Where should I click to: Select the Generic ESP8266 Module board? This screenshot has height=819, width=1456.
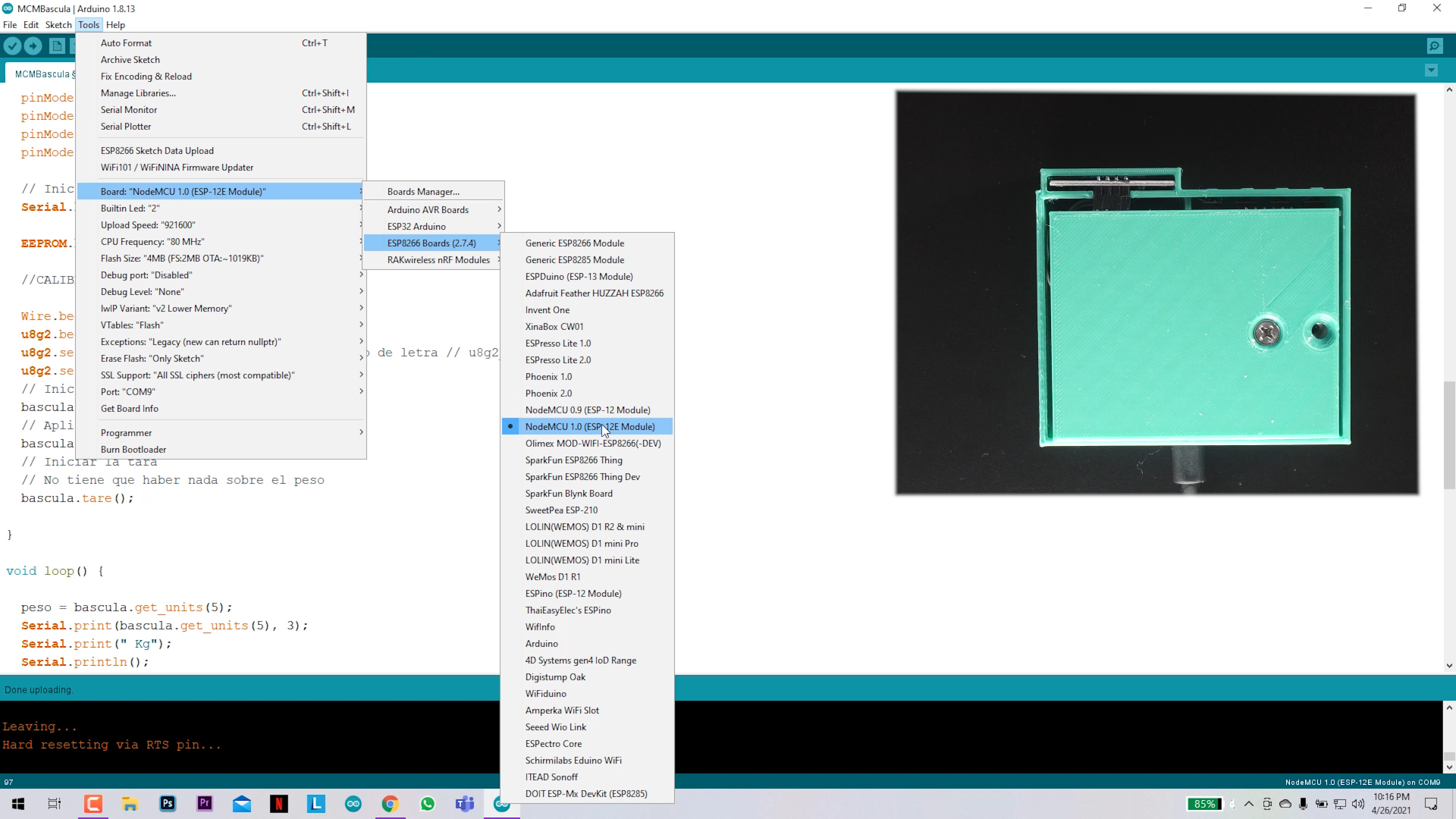tap(575, 243)
